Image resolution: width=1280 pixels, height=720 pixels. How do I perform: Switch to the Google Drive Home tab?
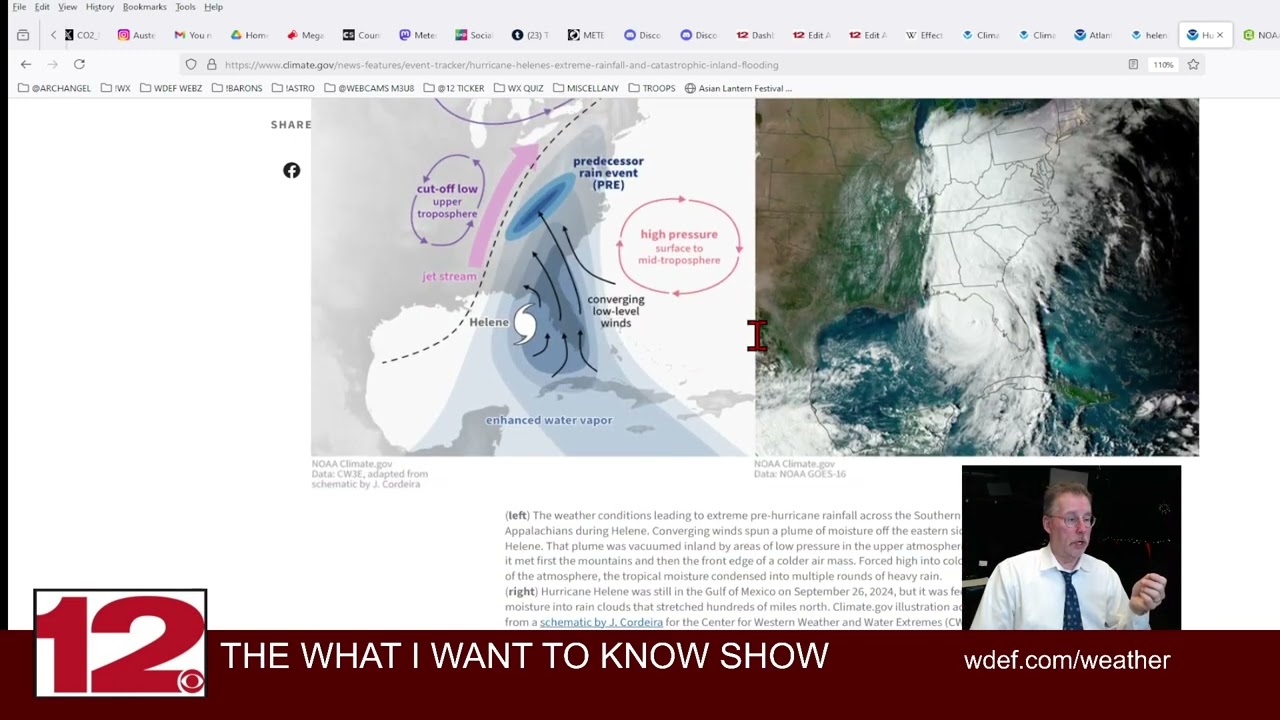[249, 35]
